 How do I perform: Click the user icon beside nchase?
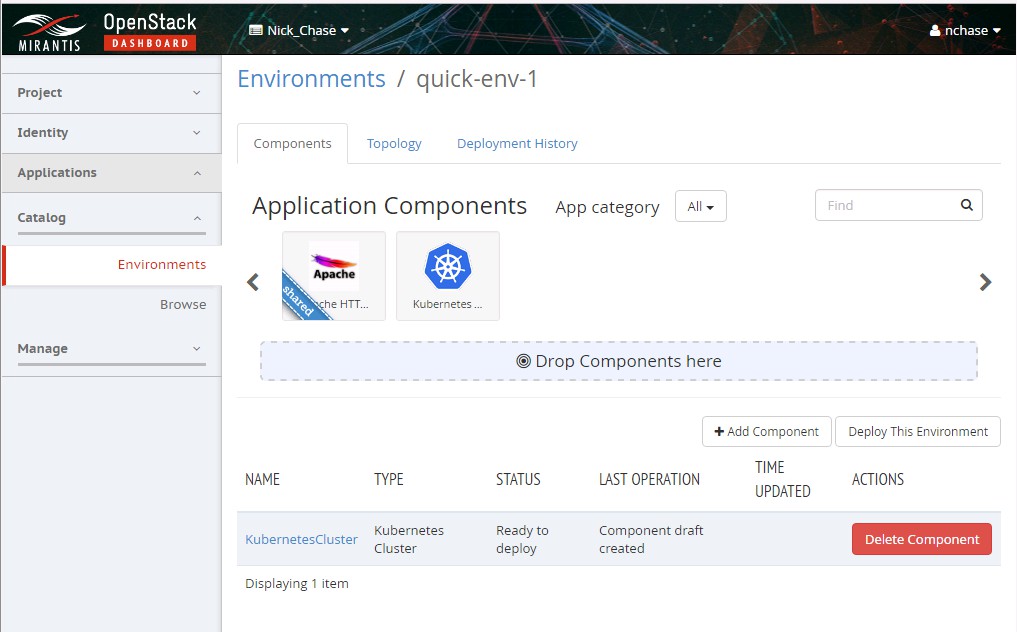pos(935,30)
